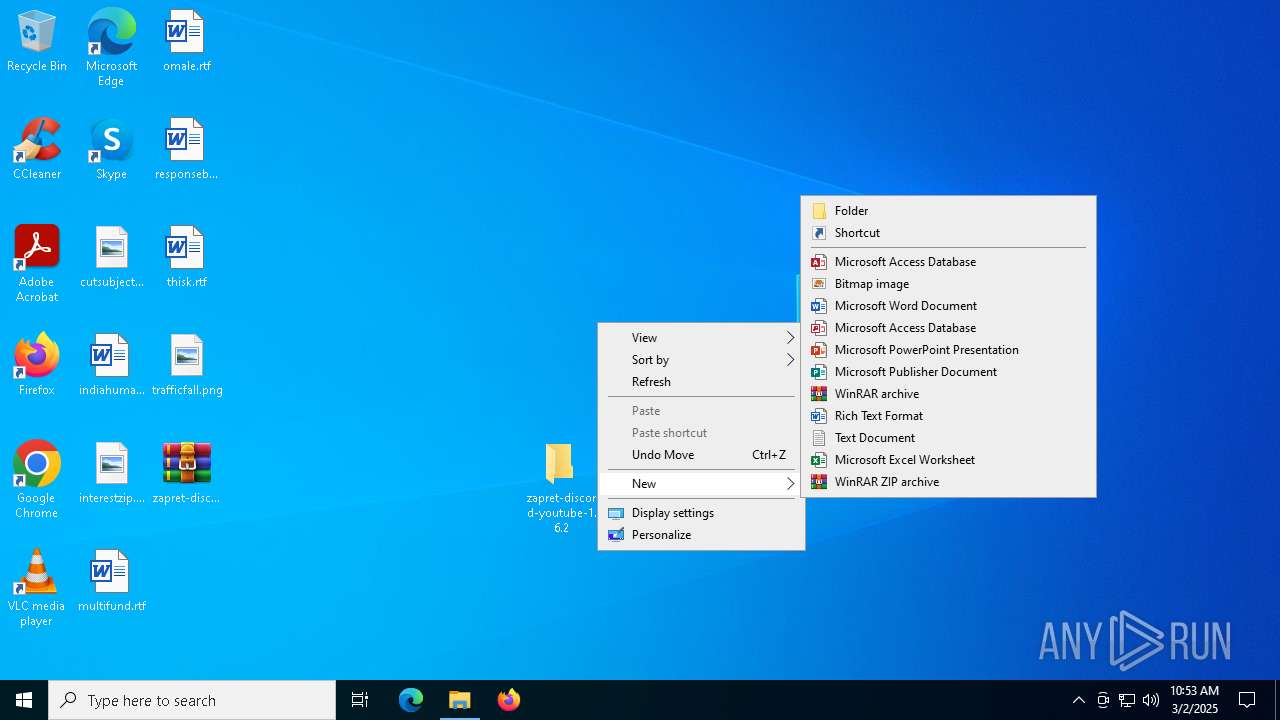
Task: Choose Refresh from the context menu
Action: [701, 382]
